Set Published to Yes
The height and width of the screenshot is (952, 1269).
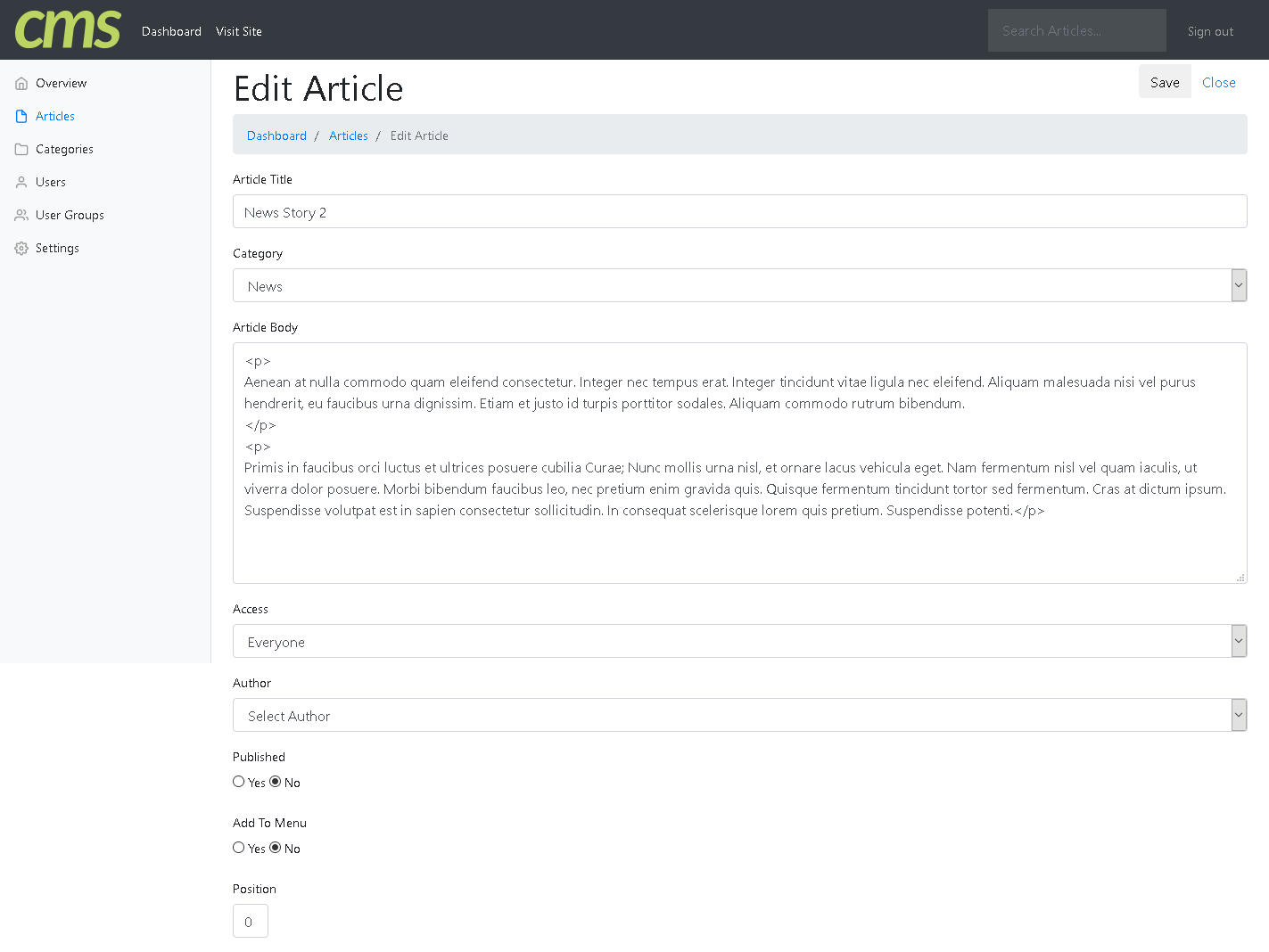tap(239, 782)
